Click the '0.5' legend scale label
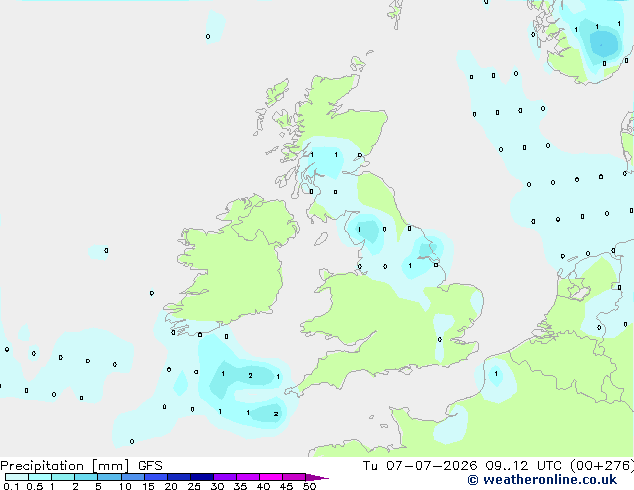 pos(34,486)
